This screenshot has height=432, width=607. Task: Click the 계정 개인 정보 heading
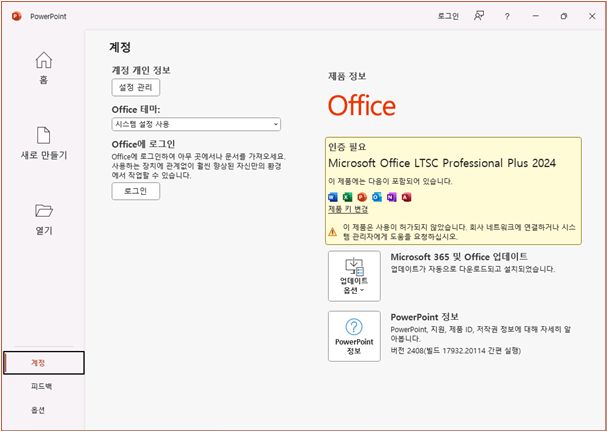point(141,70)
